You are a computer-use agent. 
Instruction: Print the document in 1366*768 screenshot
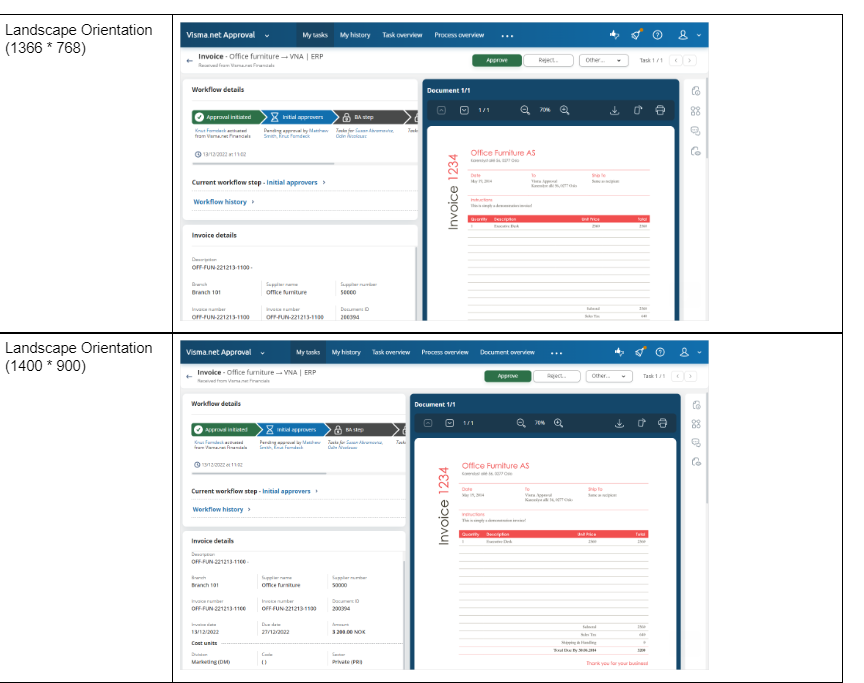pos(660,110)
